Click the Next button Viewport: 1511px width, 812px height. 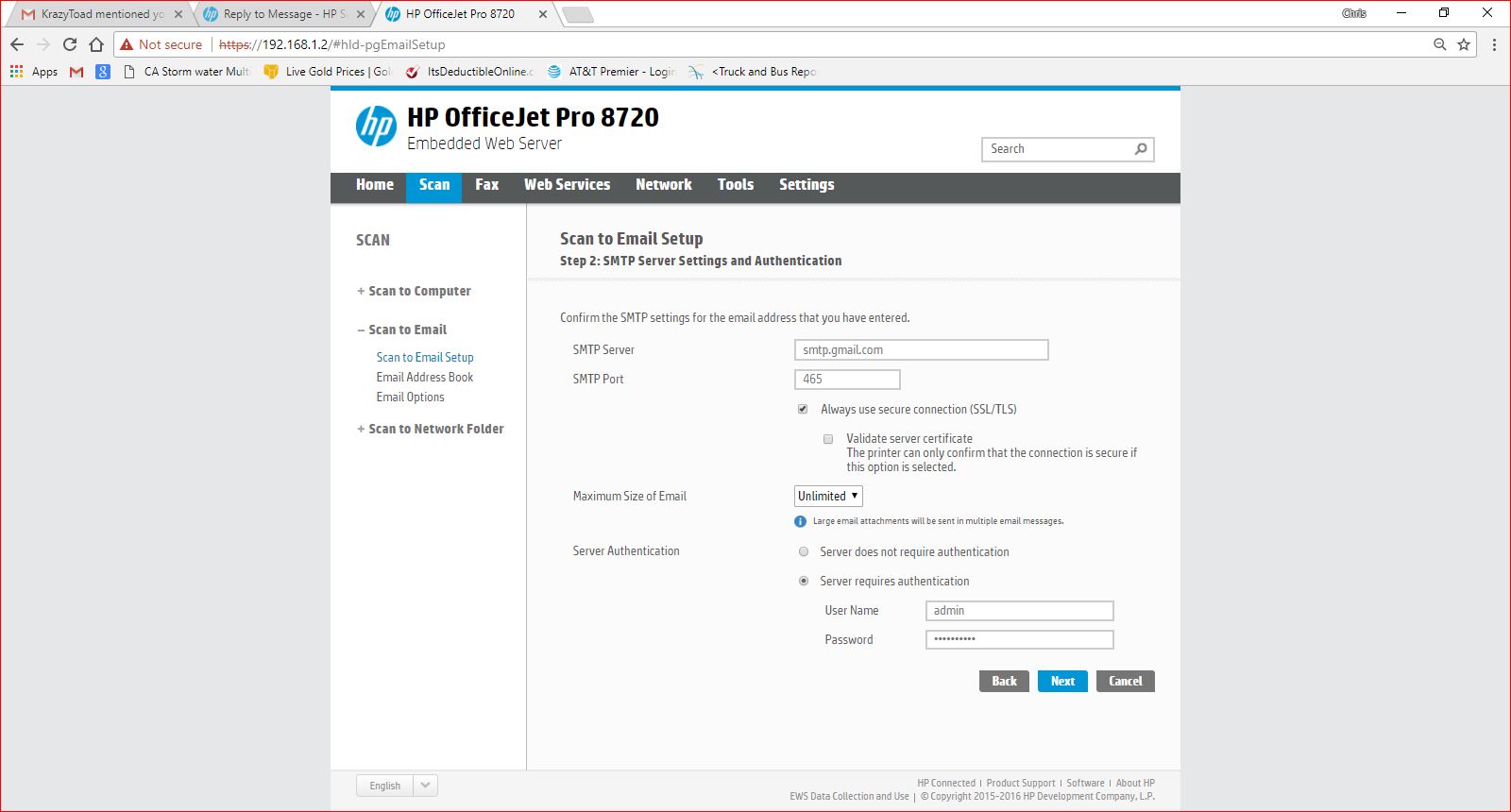point(1062,681)
